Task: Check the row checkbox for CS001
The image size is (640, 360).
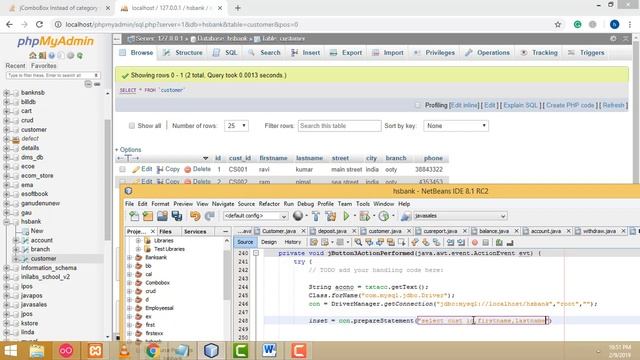Action: pyautogui.click(x=122, y=169)
